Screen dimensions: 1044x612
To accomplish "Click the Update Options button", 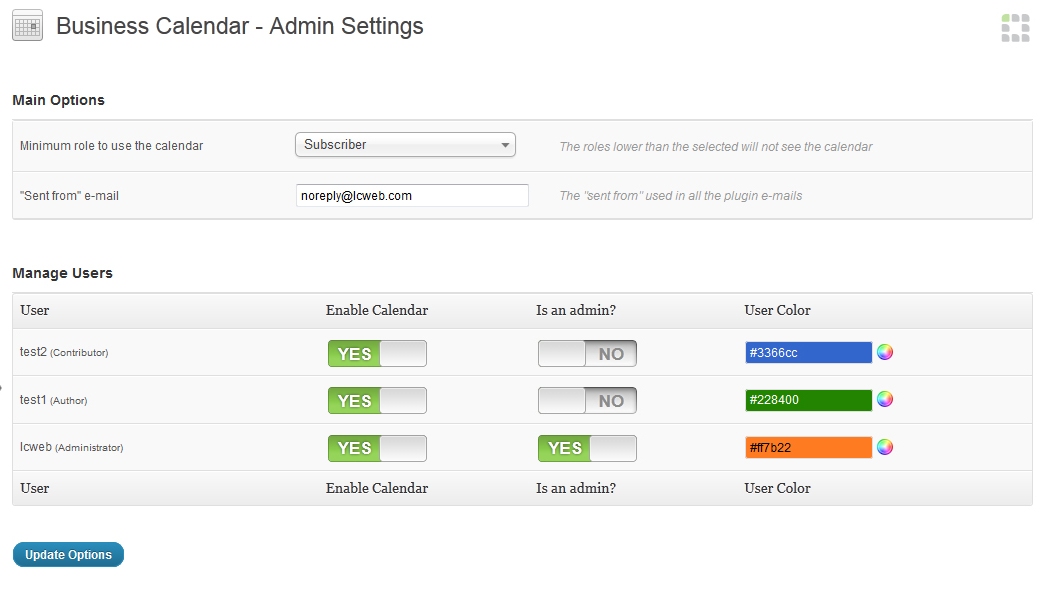I will [68, 555].
